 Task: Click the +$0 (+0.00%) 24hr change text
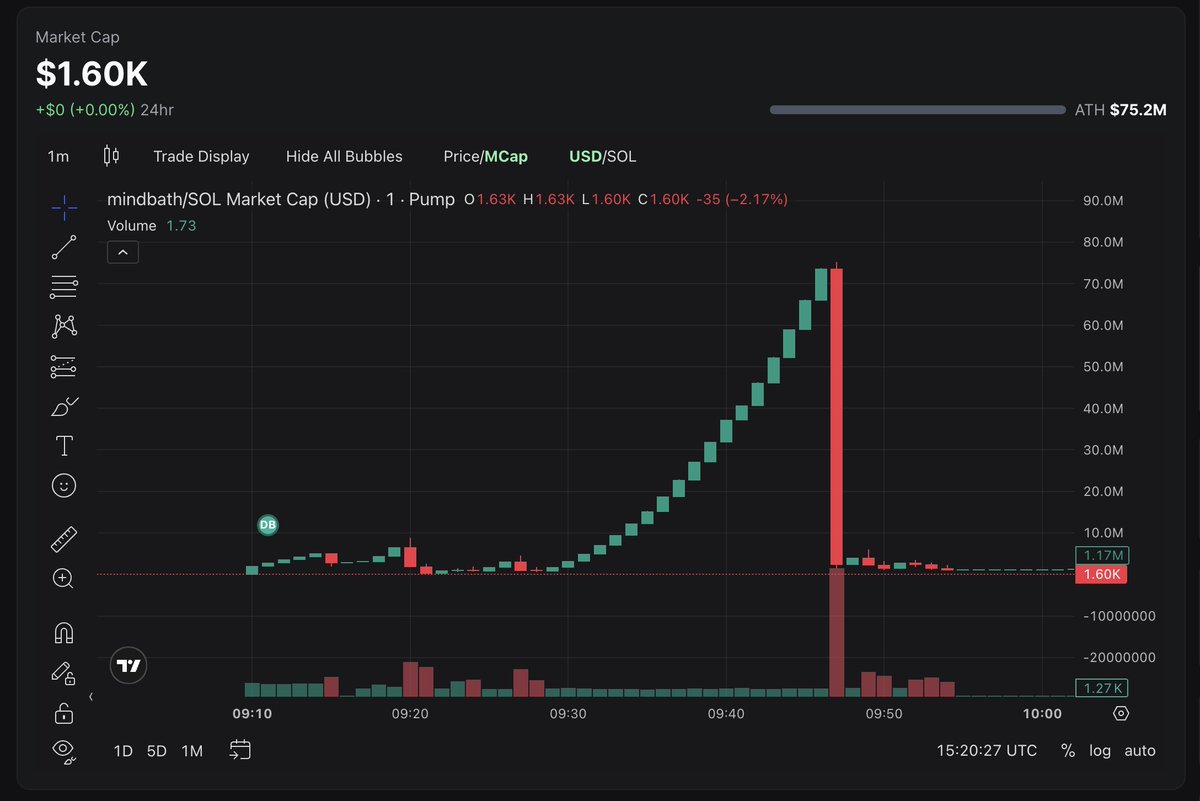[104, 110]
